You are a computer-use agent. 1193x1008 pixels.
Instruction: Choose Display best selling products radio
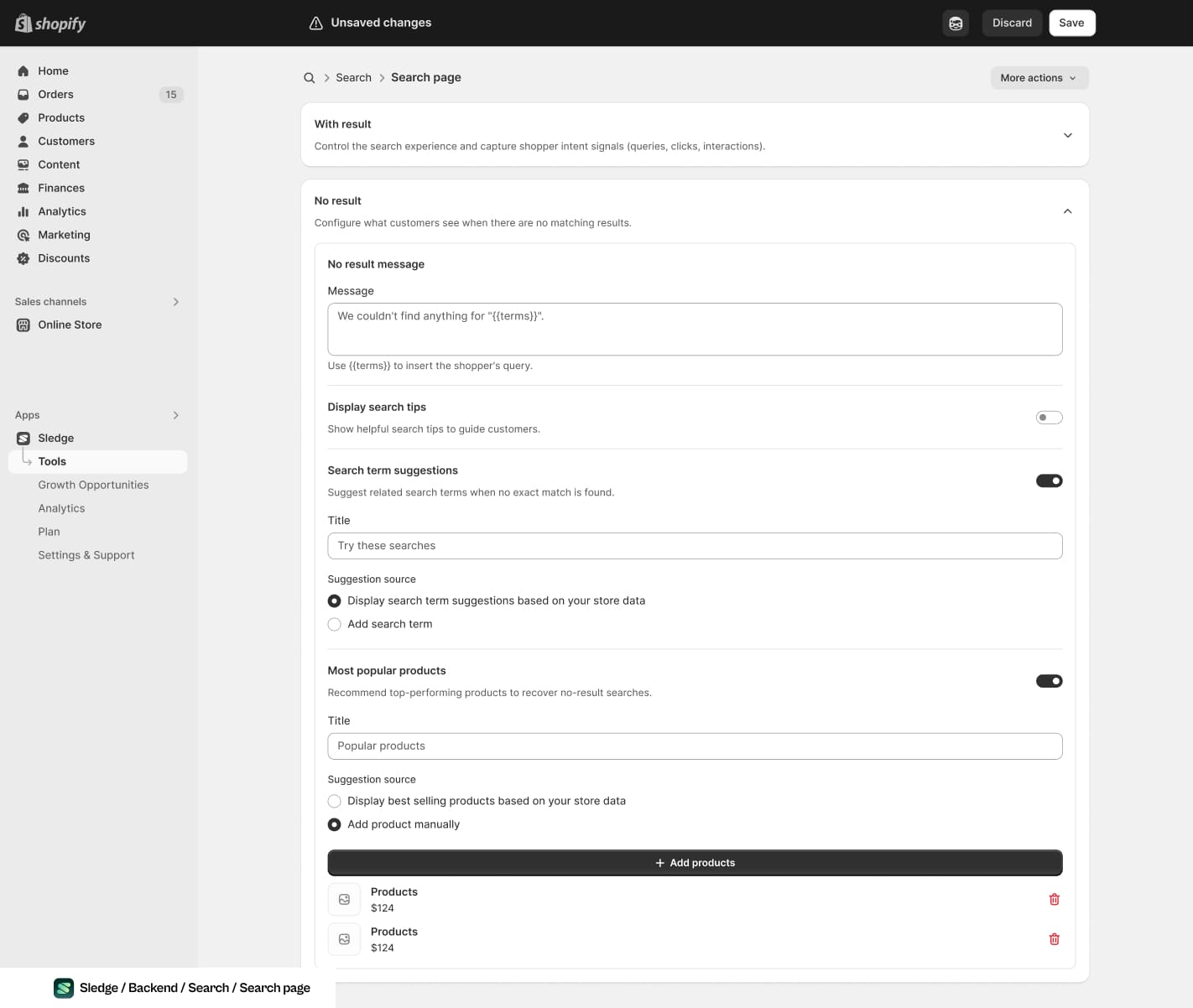(335, 802)
